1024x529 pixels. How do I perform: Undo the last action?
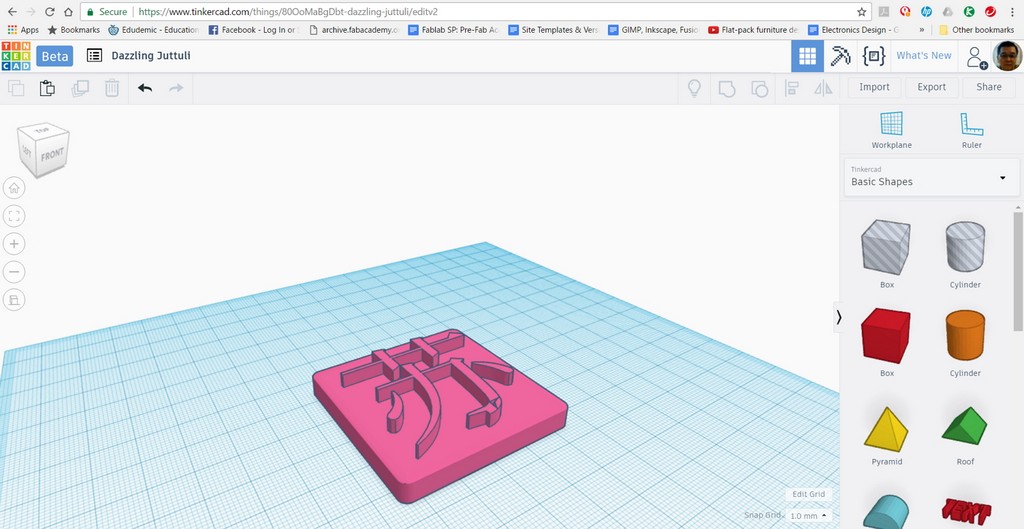coord(145,88)
